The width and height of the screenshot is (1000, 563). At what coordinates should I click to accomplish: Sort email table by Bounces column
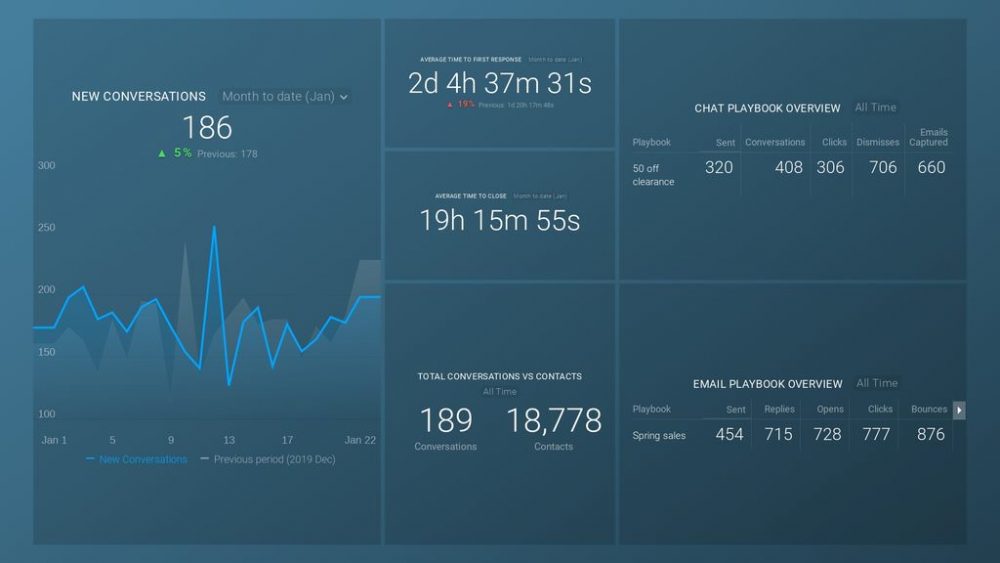pyautogui.click(x=928, y=409)
